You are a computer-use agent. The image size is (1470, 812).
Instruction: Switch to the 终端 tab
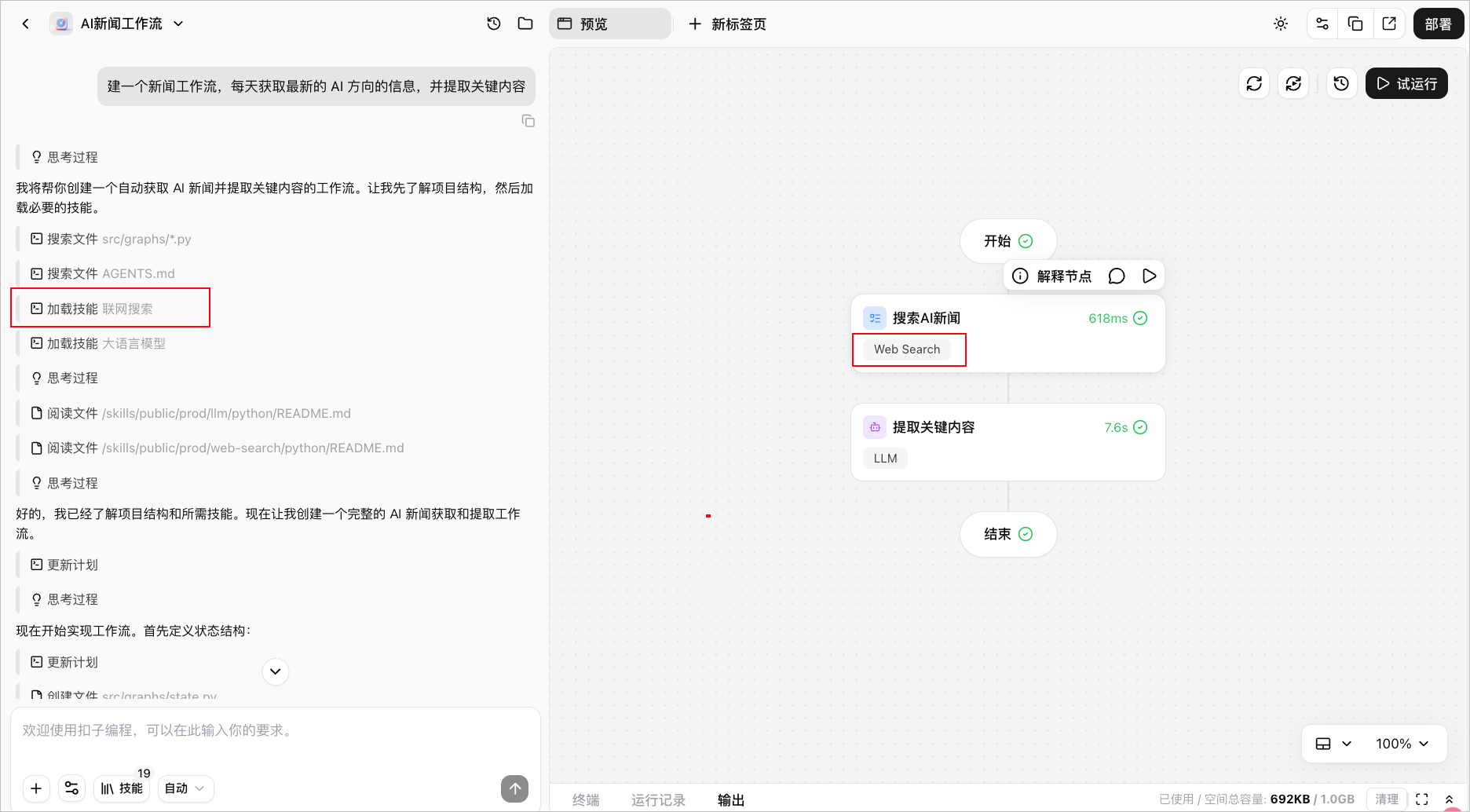point(586,799)
